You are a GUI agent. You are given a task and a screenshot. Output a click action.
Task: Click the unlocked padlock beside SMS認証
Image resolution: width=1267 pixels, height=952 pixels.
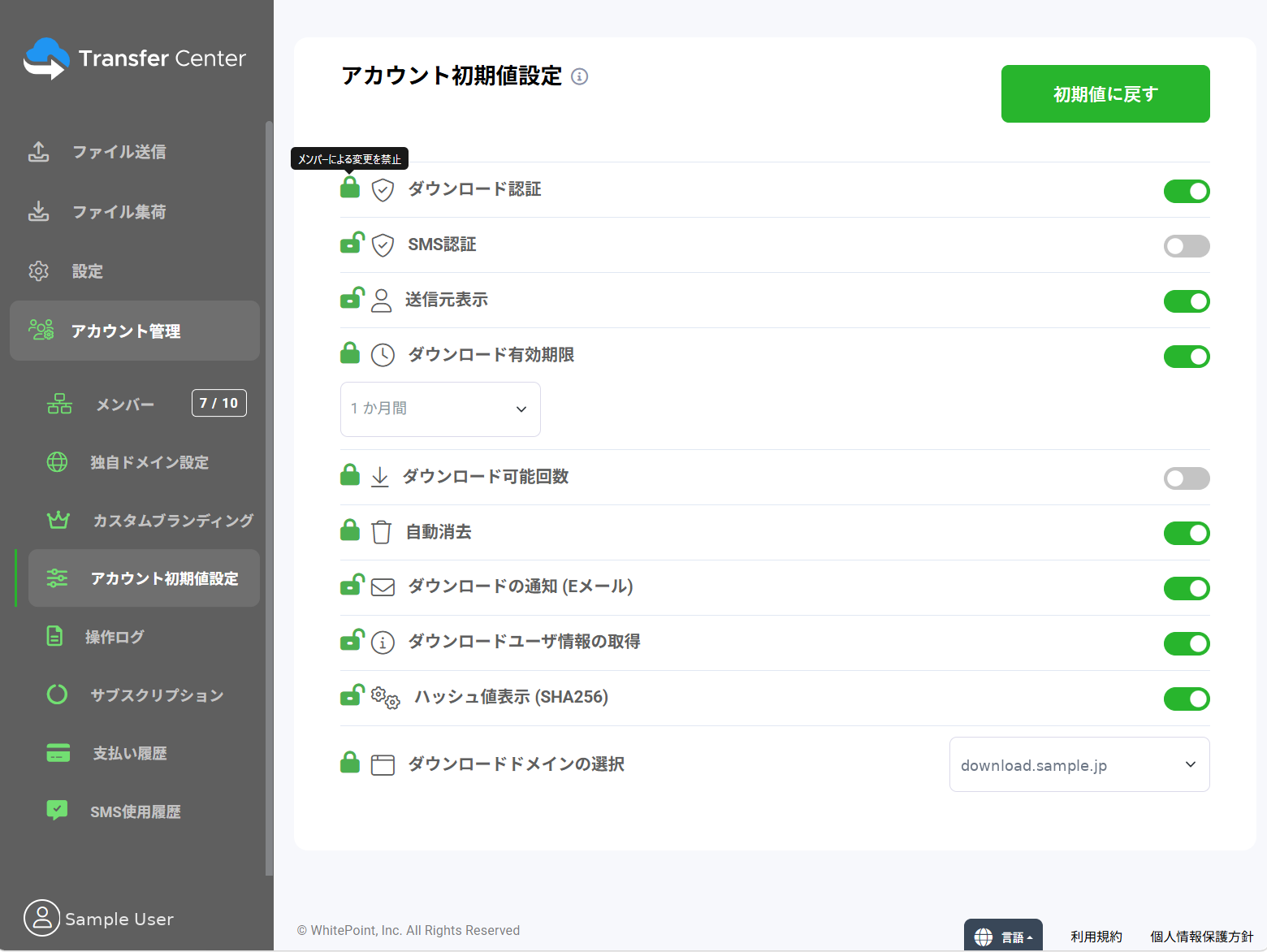point(352,243)
